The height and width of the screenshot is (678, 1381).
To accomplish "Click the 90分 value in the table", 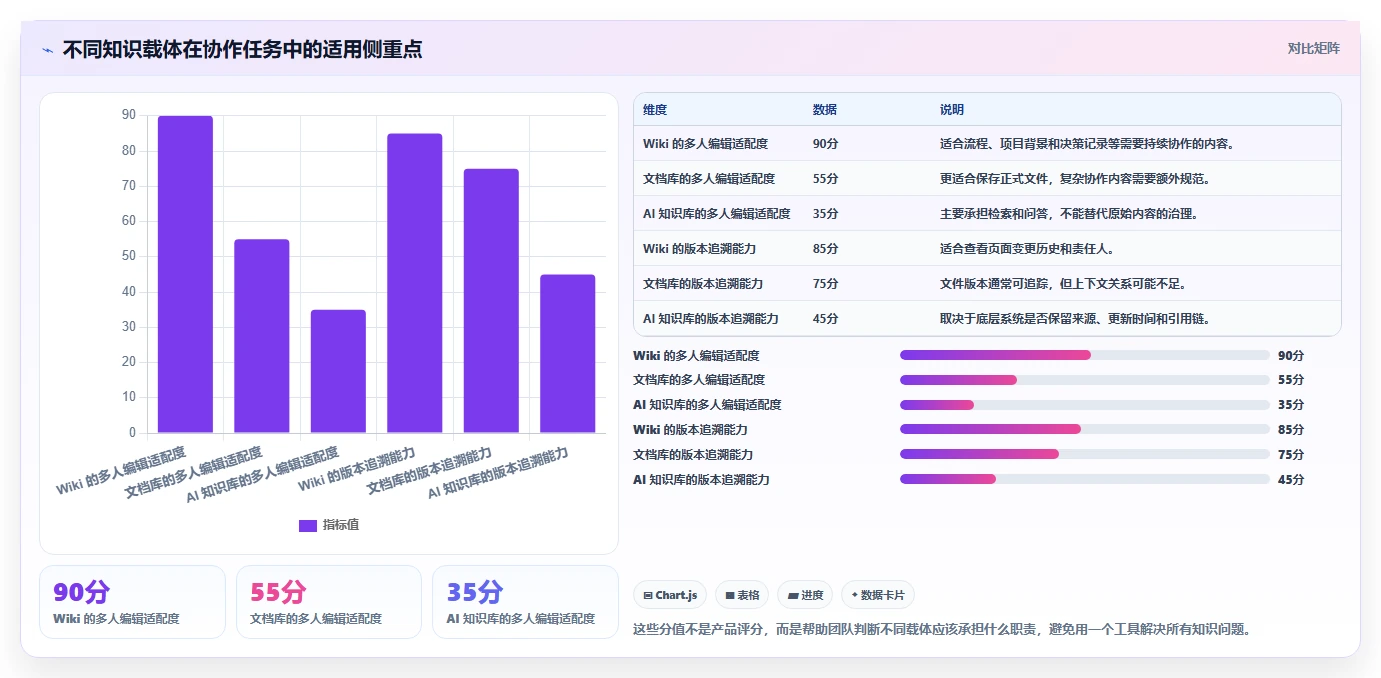I will tap(826, 144).
